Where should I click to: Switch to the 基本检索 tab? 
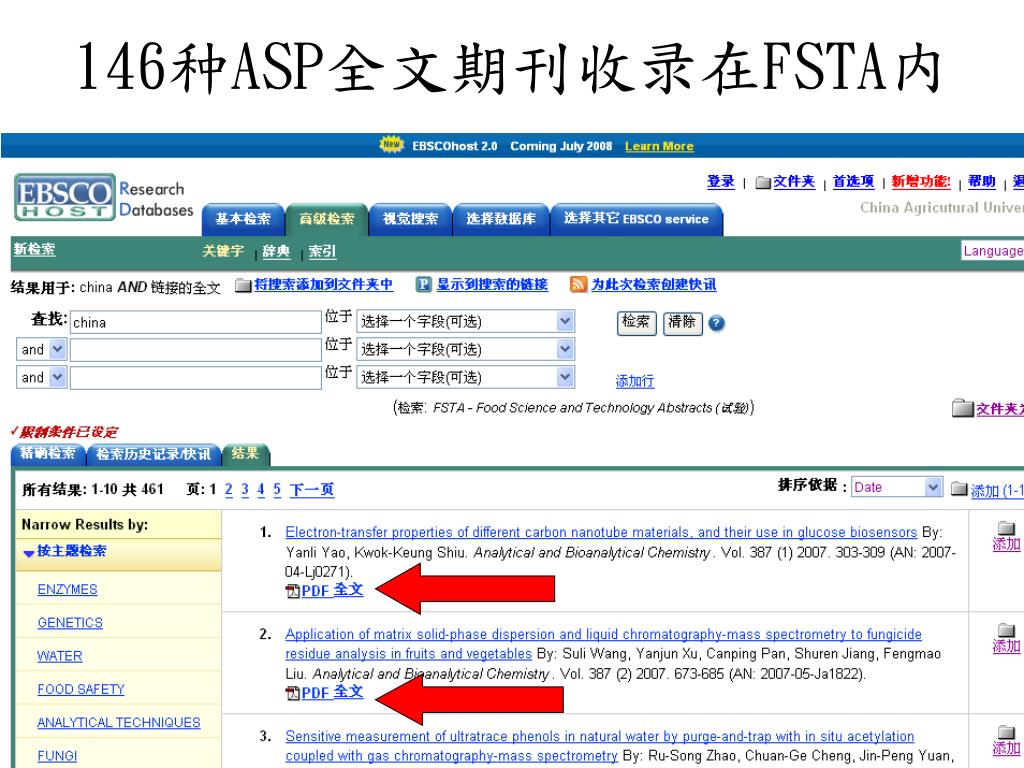243,219
